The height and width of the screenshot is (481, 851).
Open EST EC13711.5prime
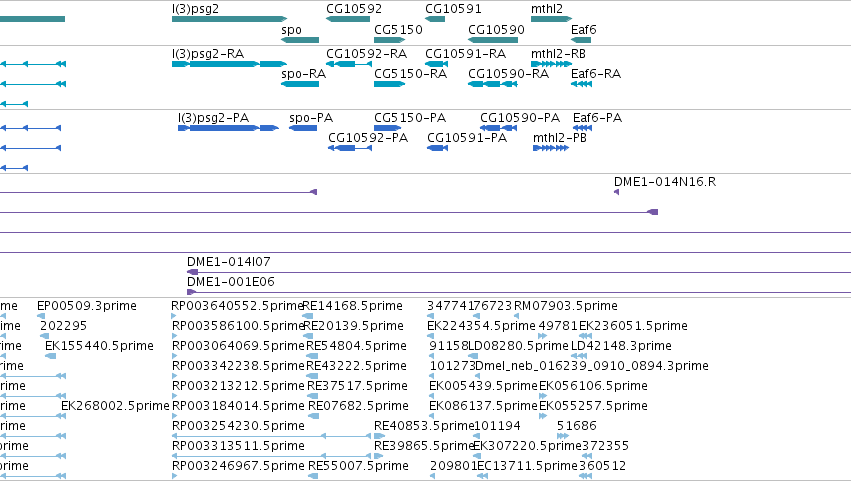[527, 466]
